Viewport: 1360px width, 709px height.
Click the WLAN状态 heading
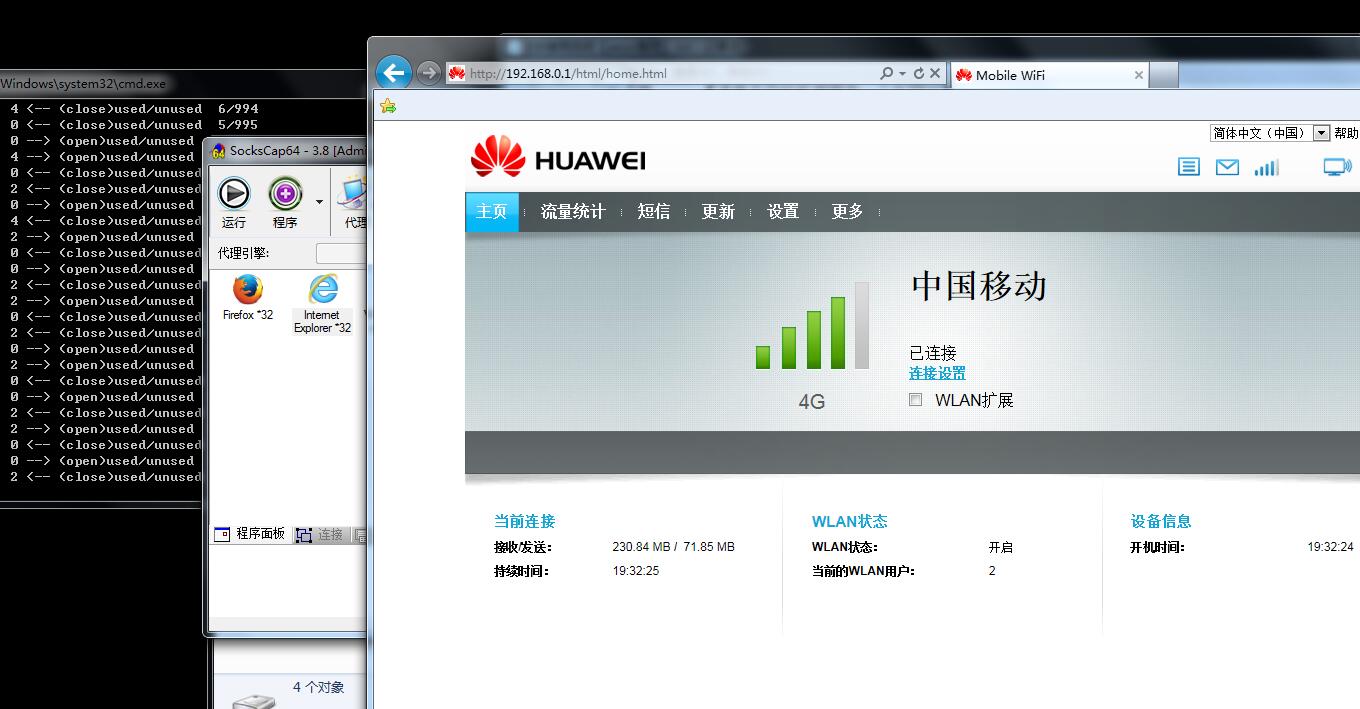[849, 521]
